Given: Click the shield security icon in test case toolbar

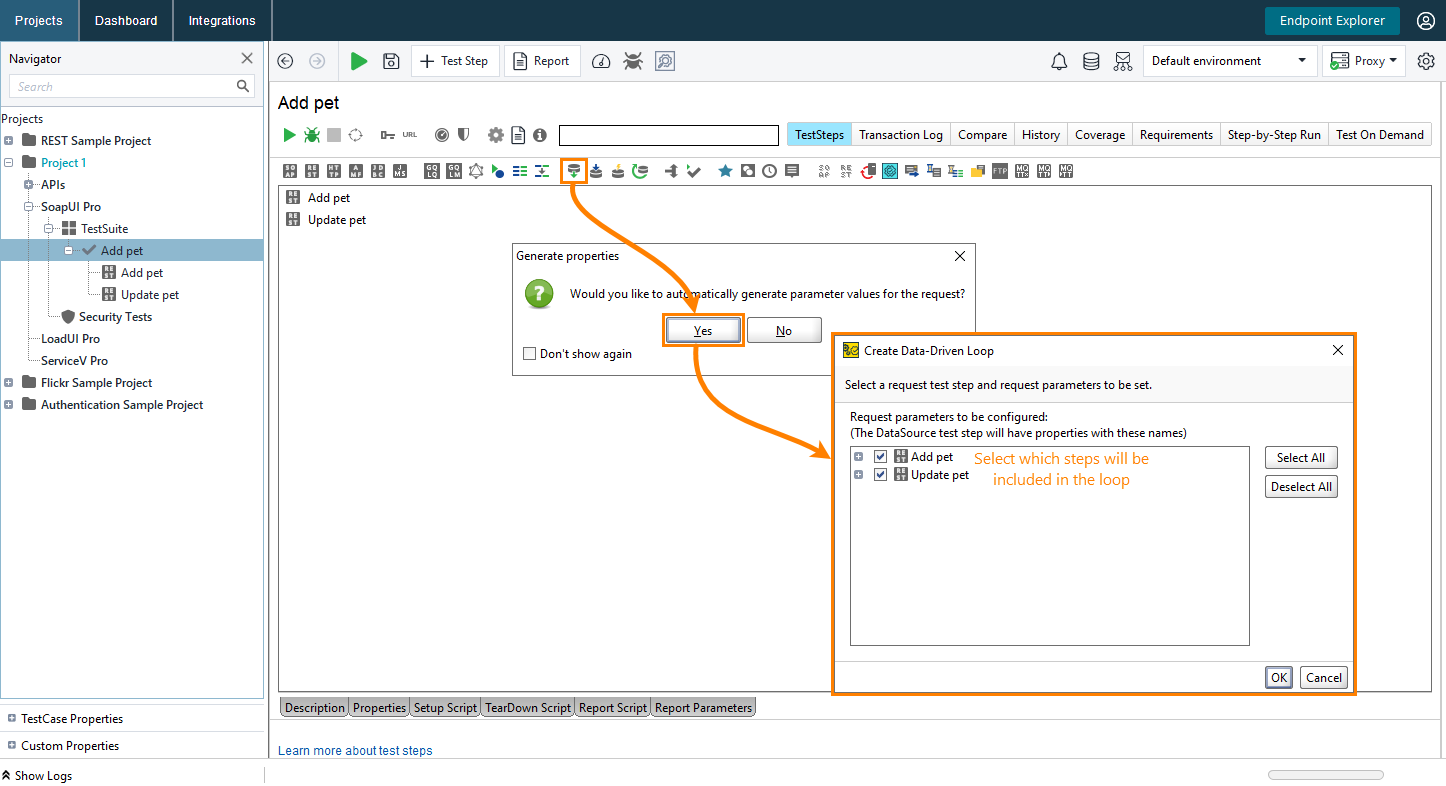Looking at the screenshot, I should tap(463, 135).
